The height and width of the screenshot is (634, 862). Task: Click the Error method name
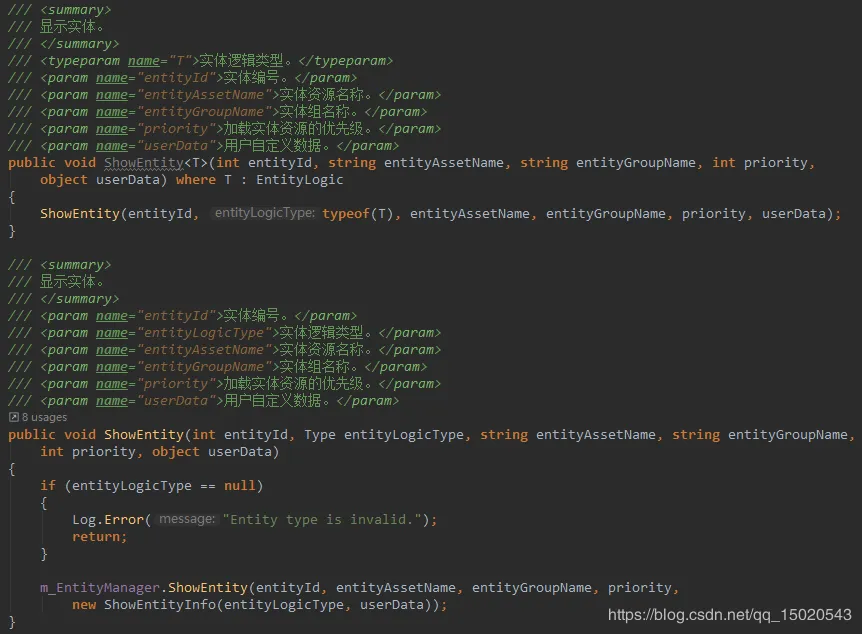[x=124, y=520]
